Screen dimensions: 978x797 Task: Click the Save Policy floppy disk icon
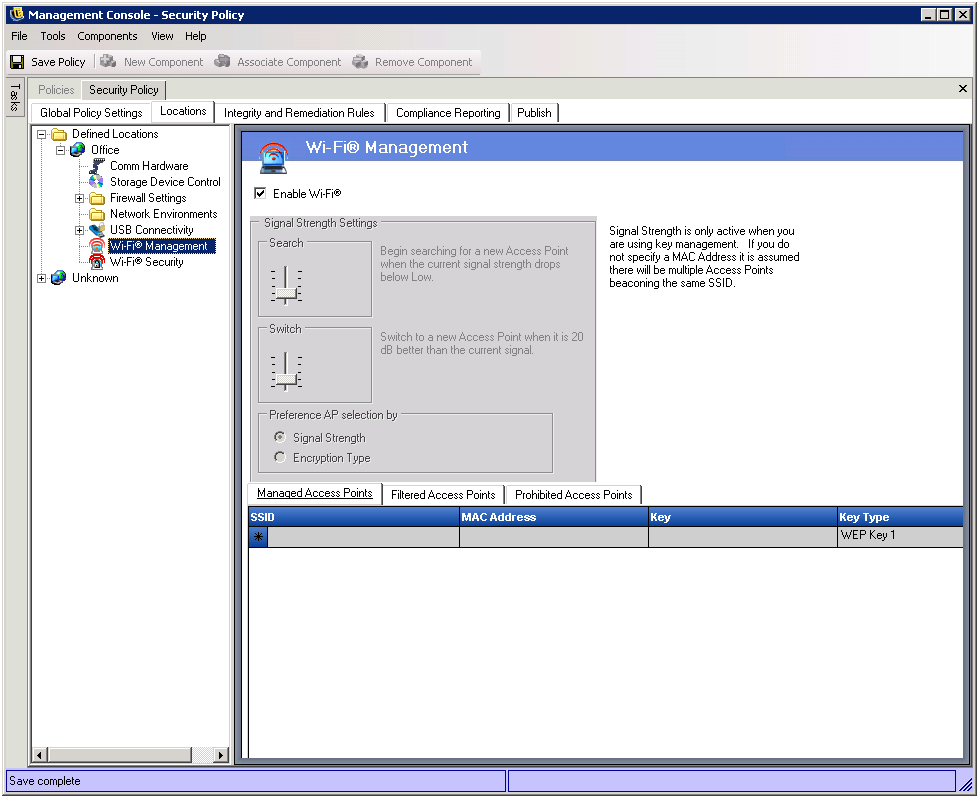pos(17,62)
